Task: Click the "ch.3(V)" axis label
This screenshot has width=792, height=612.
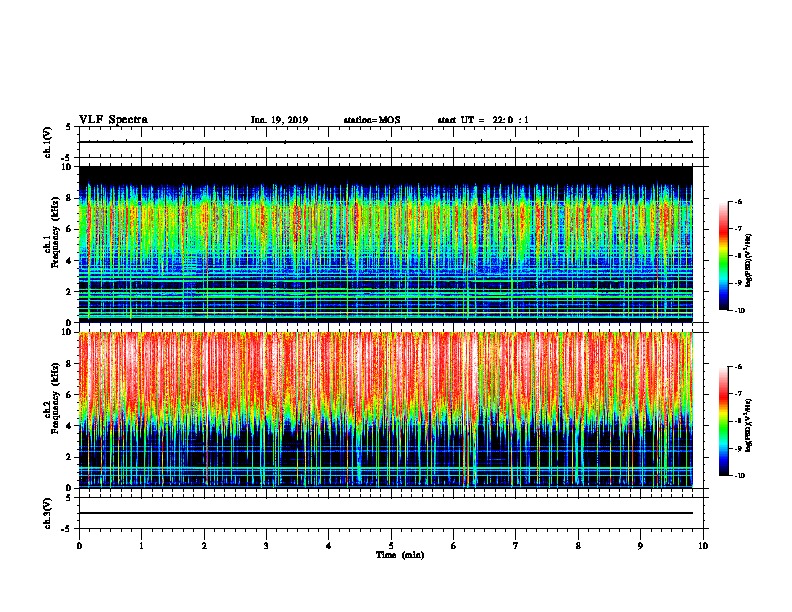Action: pos(48,513)
